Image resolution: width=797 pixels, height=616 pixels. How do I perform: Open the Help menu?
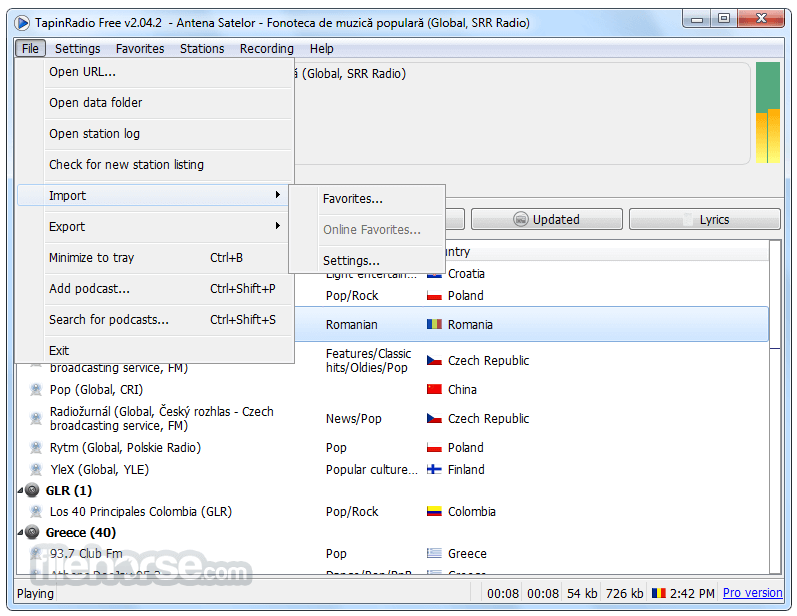[322, 49]
